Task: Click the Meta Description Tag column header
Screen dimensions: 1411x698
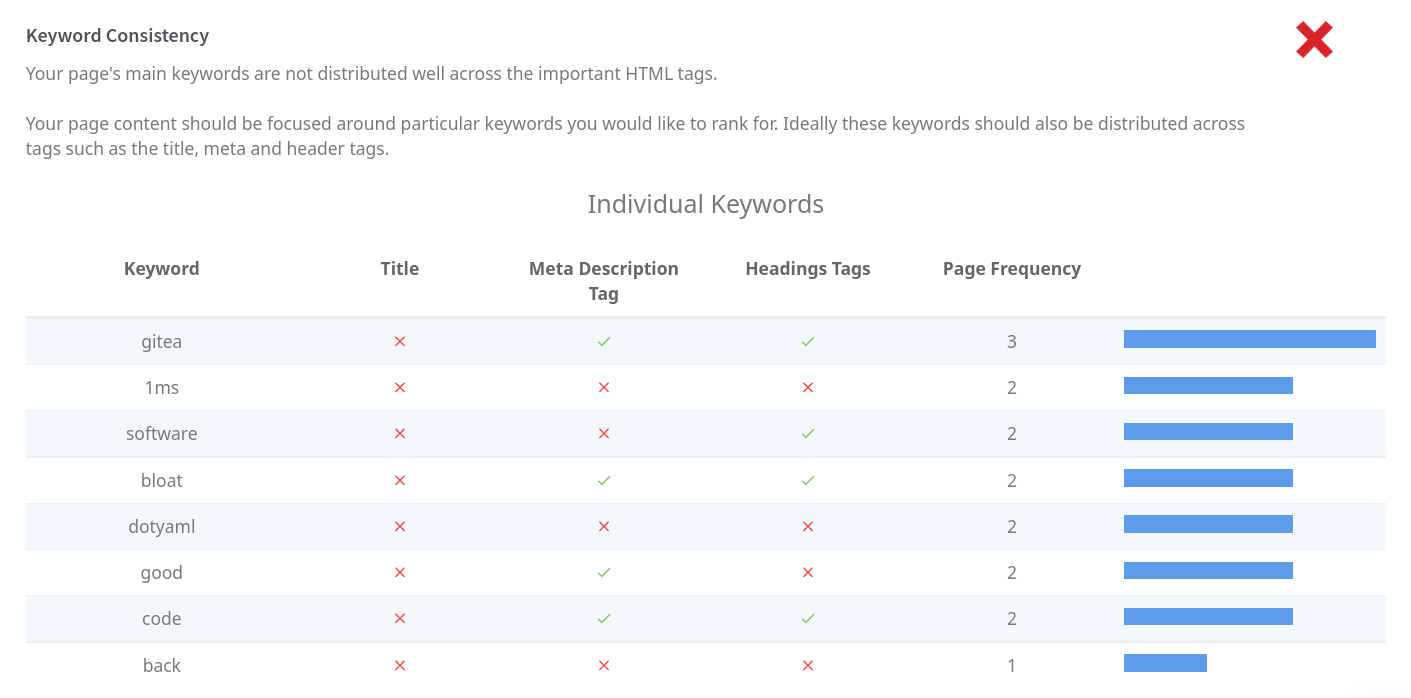Action: pos(604,281)
